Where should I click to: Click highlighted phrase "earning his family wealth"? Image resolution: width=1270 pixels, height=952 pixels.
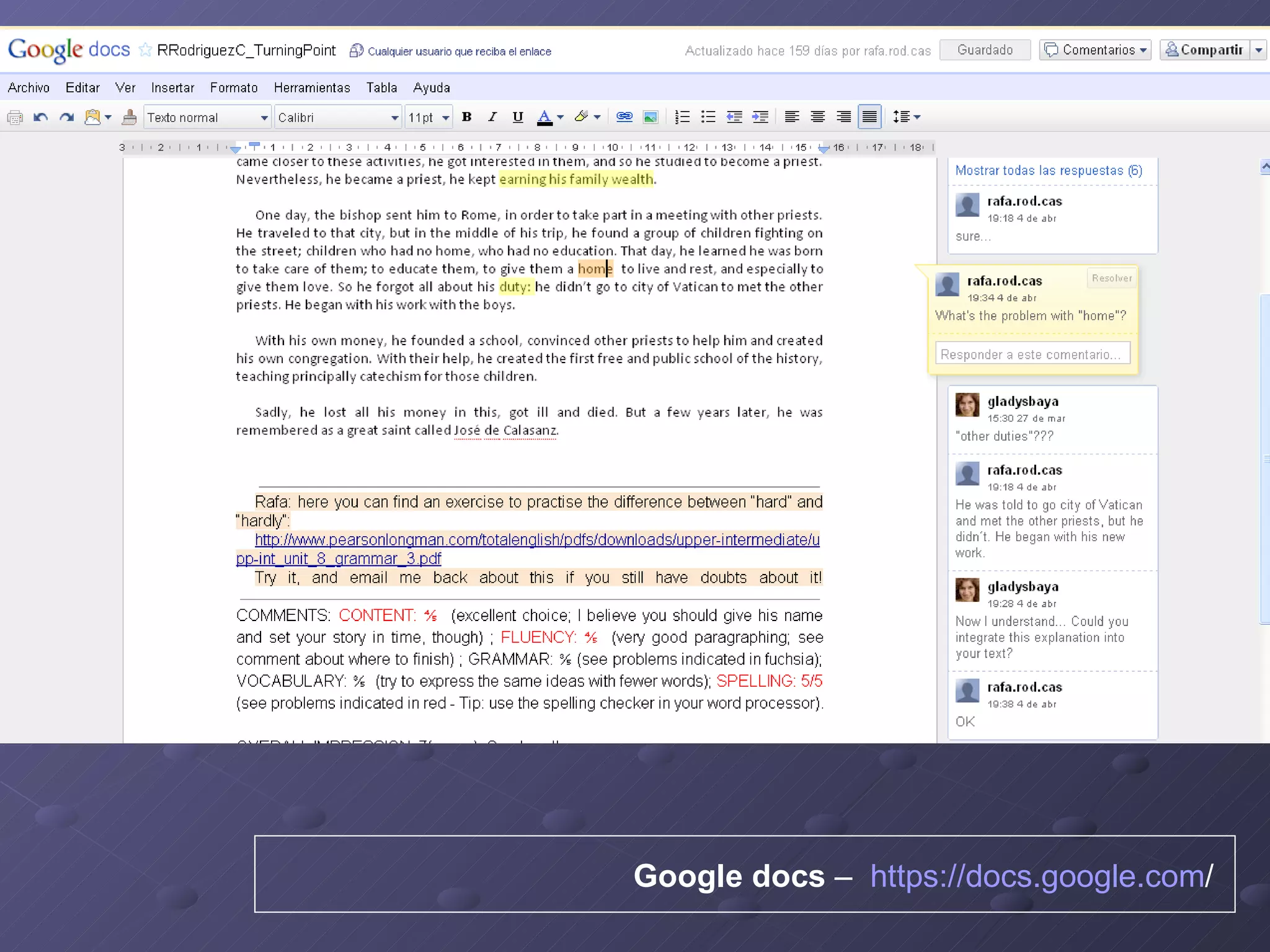click(x=577, y=179)
